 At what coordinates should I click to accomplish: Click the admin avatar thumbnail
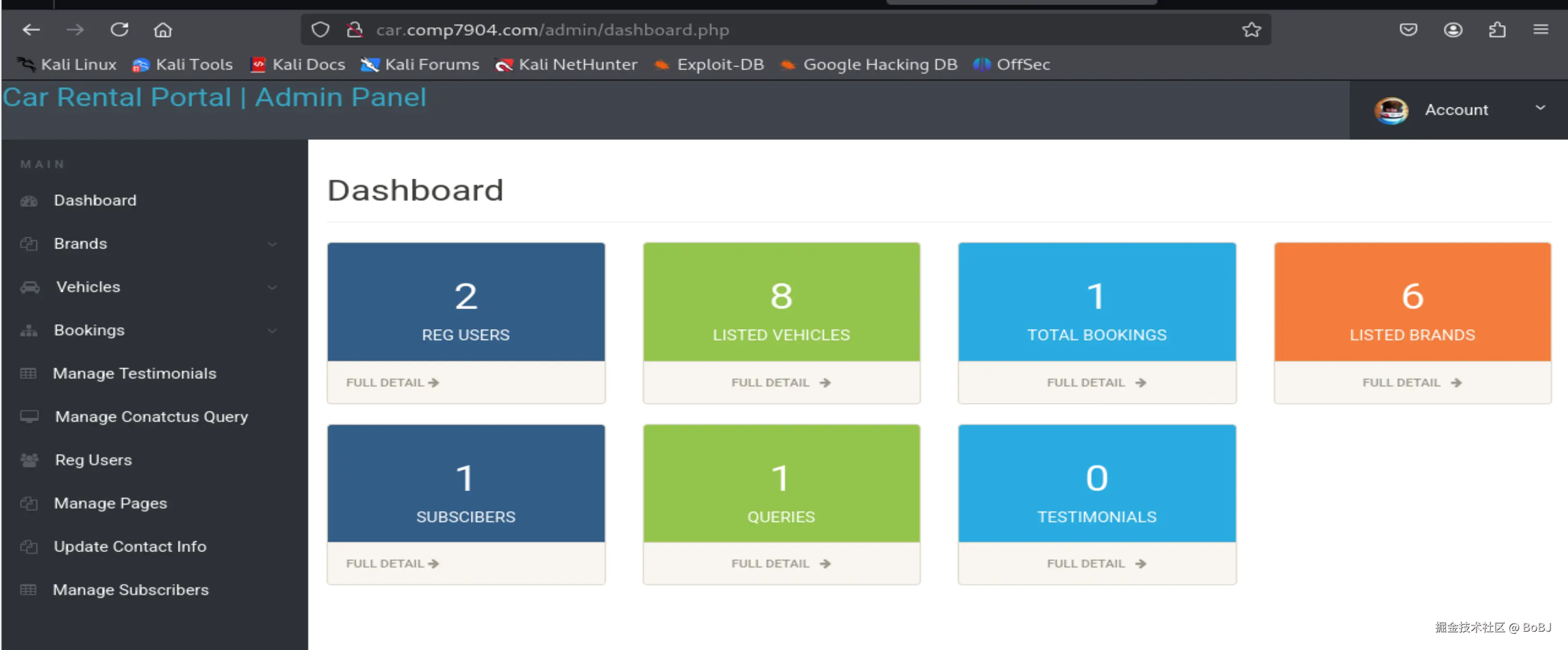[x=1391, y=110]
